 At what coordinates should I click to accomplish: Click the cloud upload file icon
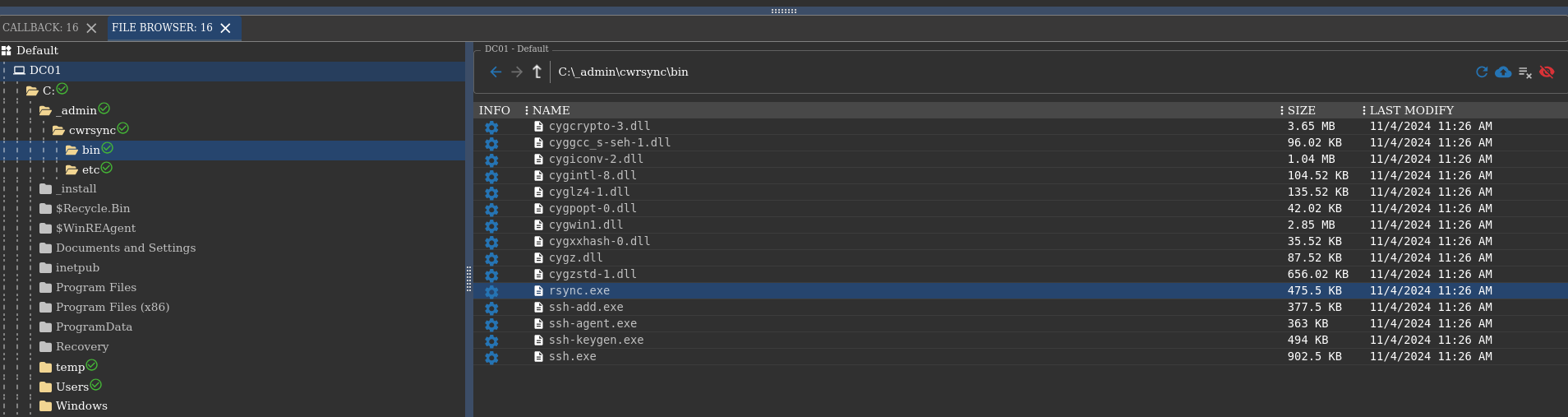(x=1503, y=72)
